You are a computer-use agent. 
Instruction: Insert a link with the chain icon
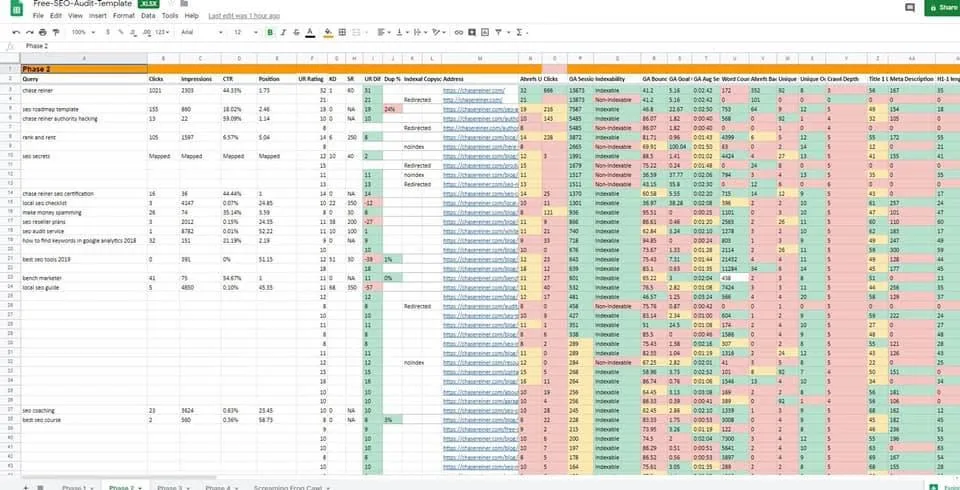(459, 32)
